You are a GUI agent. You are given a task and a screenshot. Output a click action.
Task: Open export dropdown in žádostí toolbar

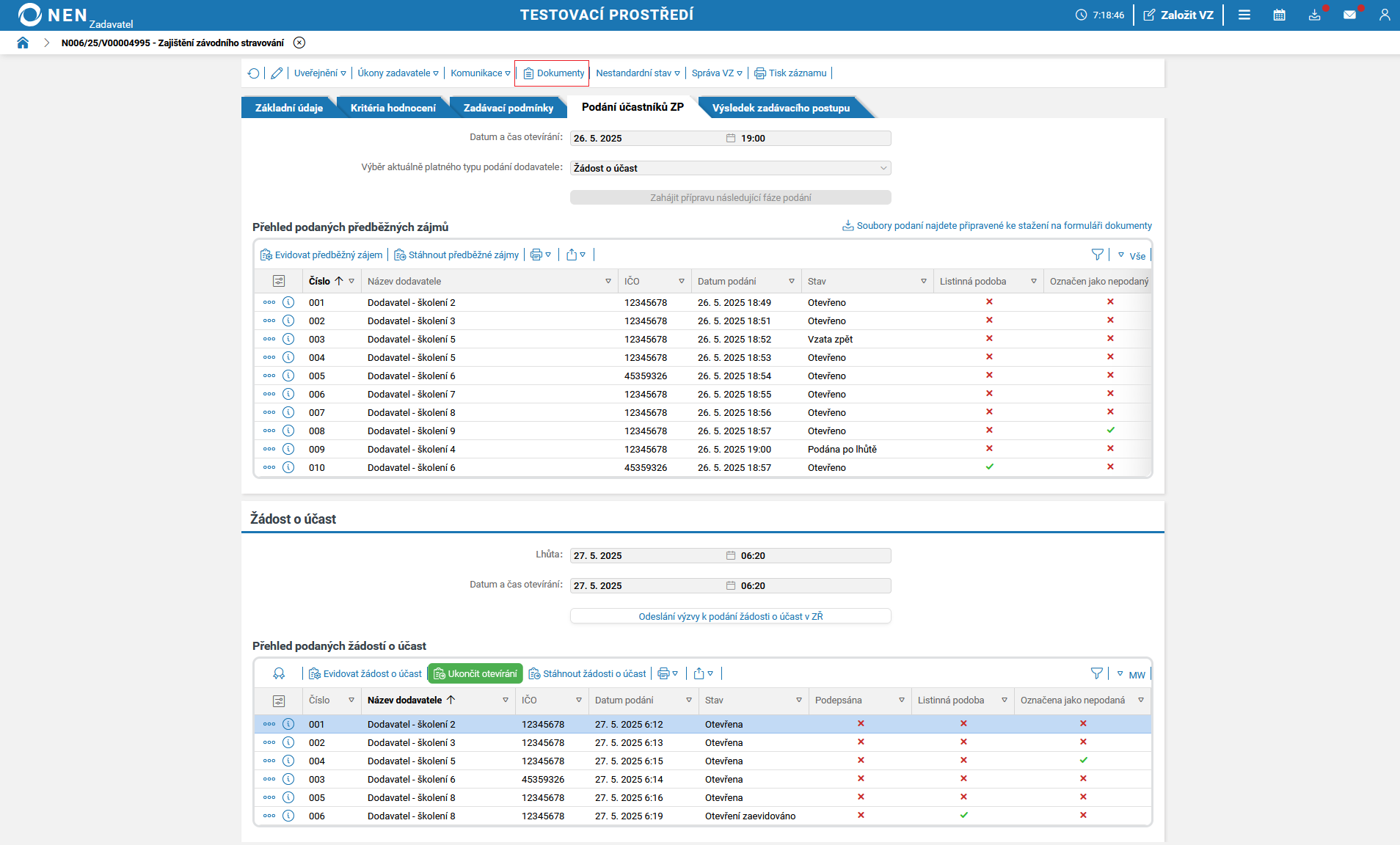click(703, 674)
